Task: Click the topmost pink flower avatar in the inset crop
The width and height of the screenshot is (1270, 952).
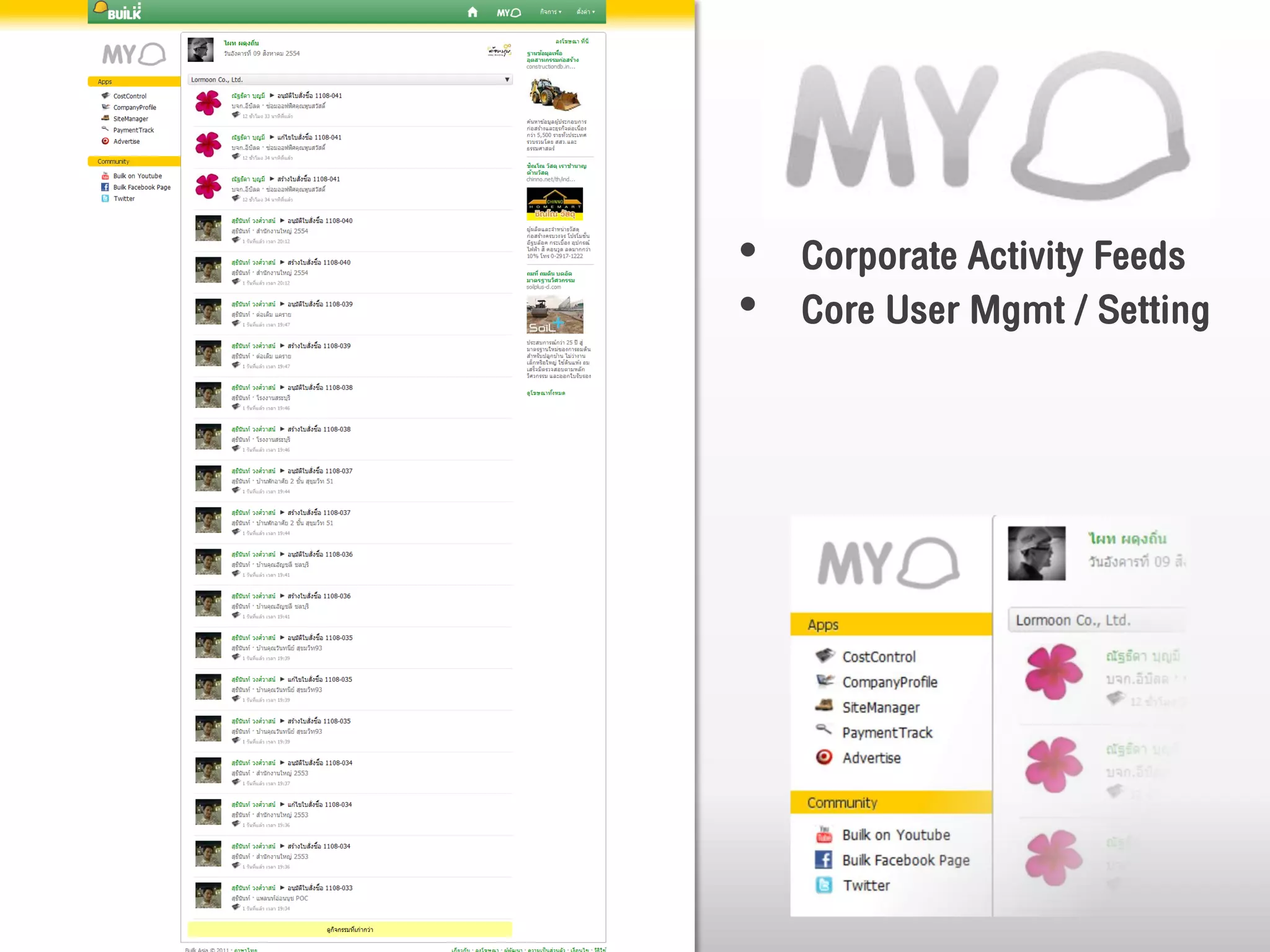Action: [x=1054, y=671]
